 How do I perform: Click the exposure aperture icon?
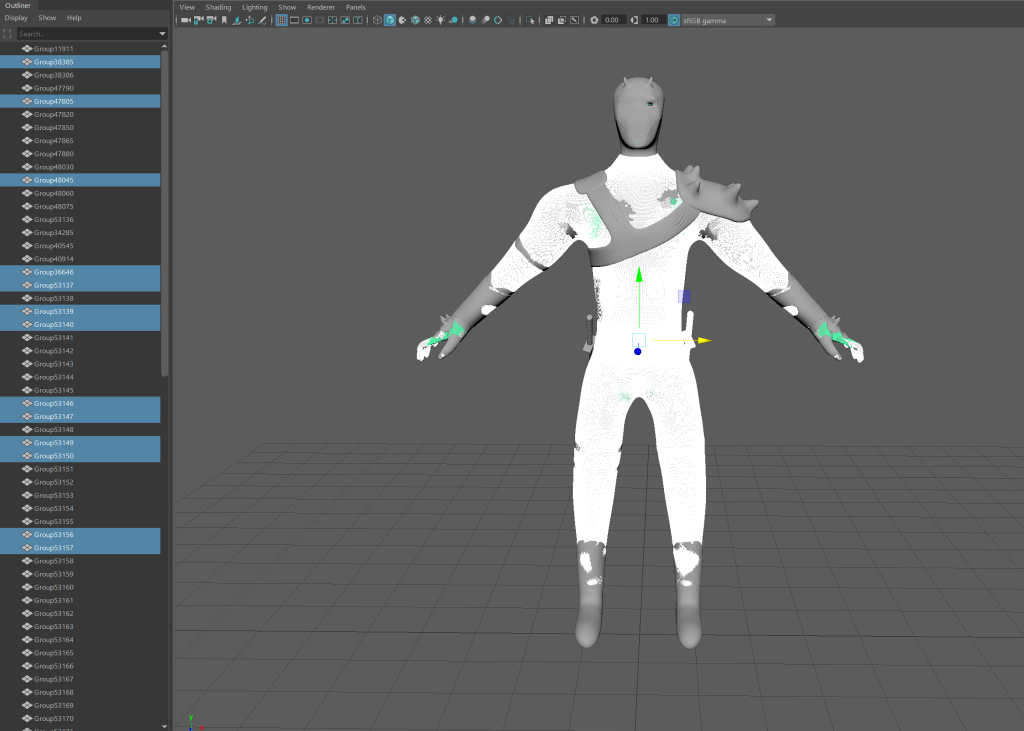(594, 20)
